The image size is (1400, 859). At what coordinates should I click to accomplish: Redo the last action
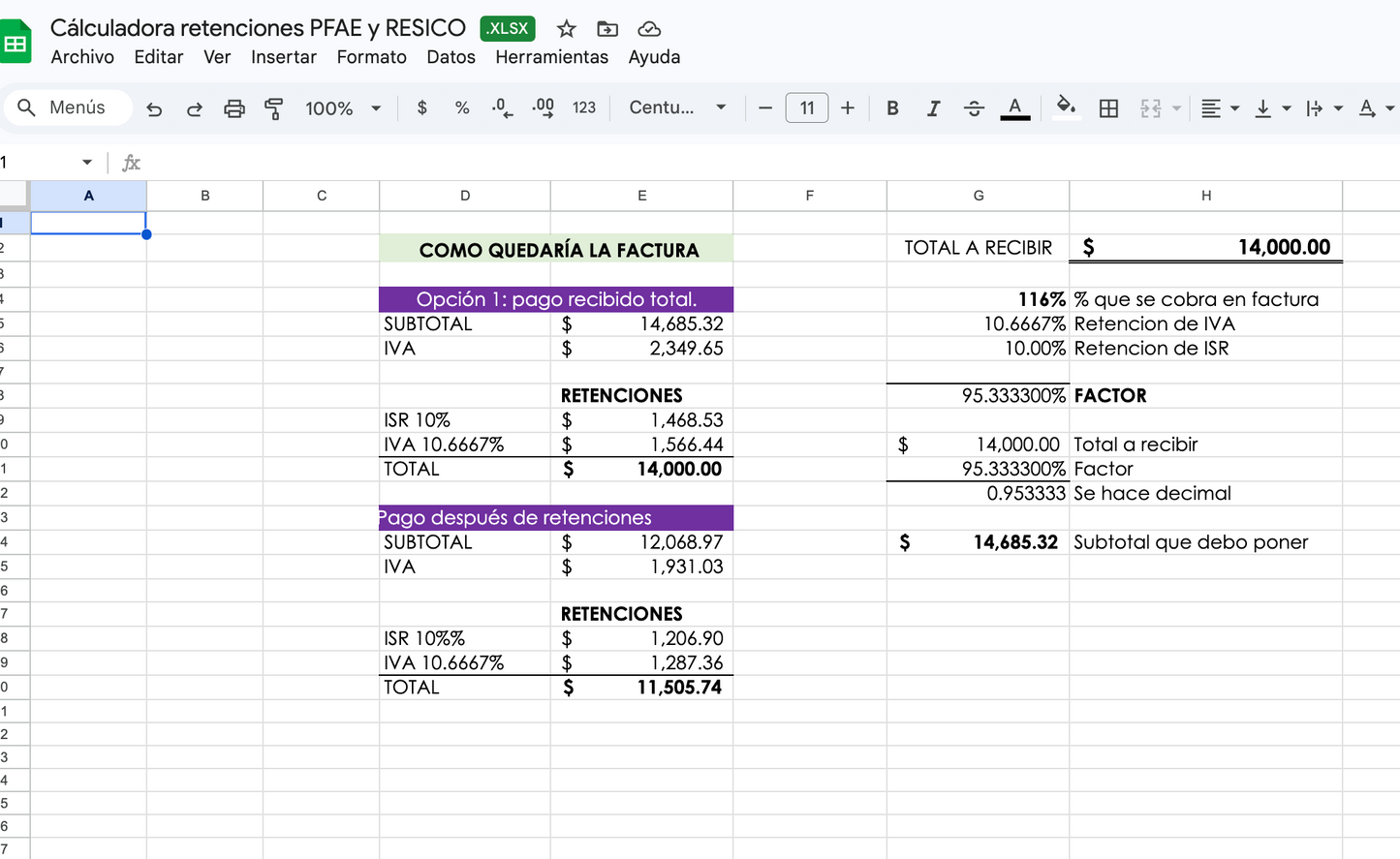[x=194, y=108]
